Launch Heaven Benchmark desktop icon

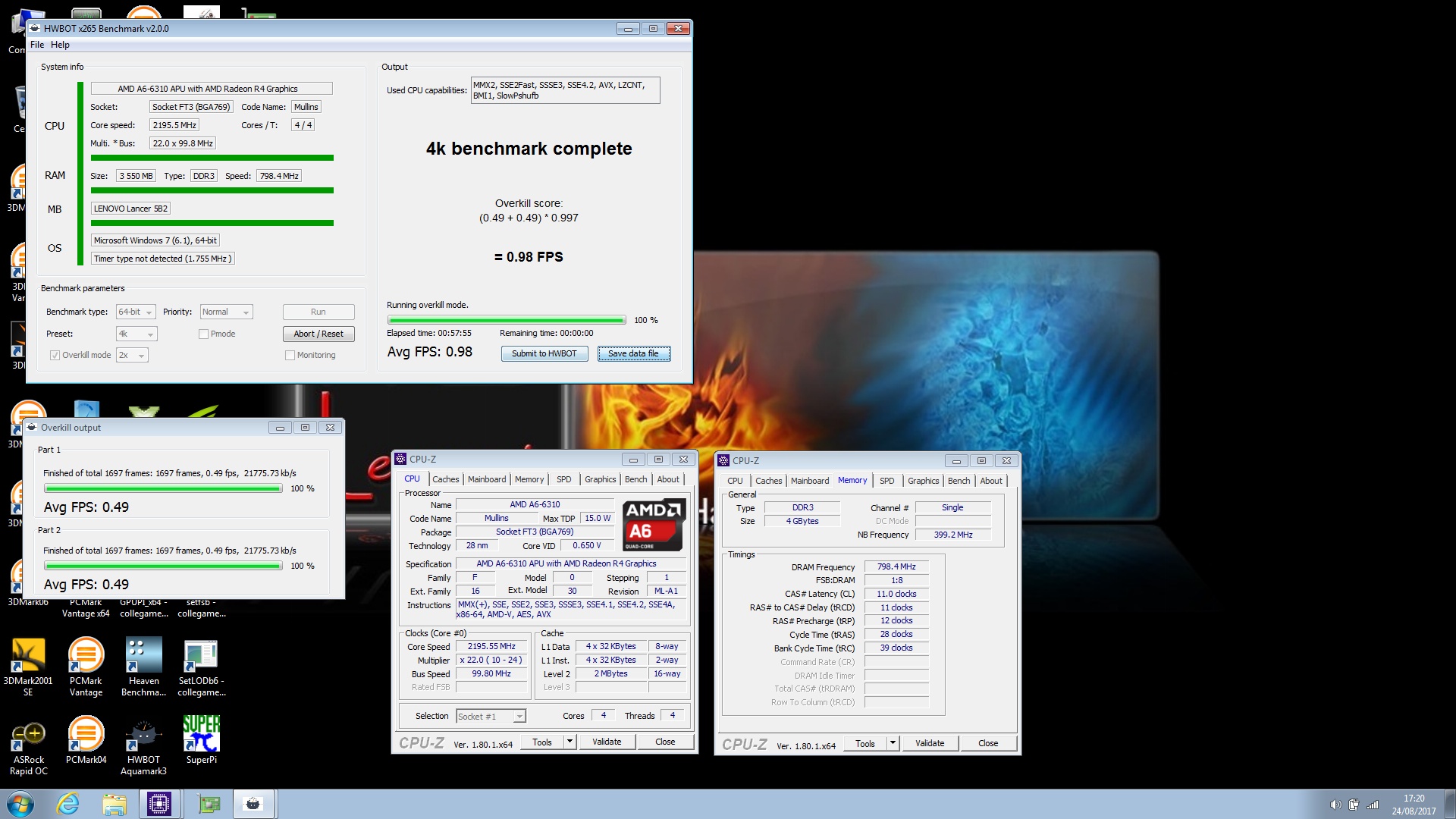click(143, 668)
